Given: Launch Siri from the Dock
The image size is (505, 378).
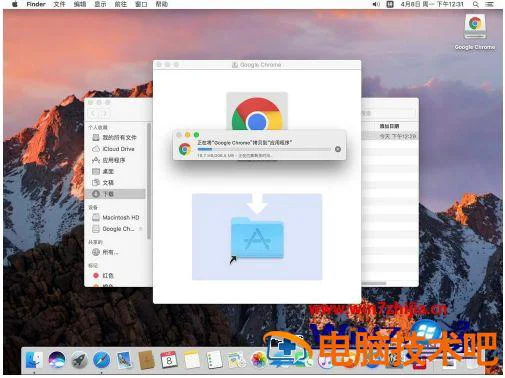Looking at the screenshot, I should [x=56, y=360].
